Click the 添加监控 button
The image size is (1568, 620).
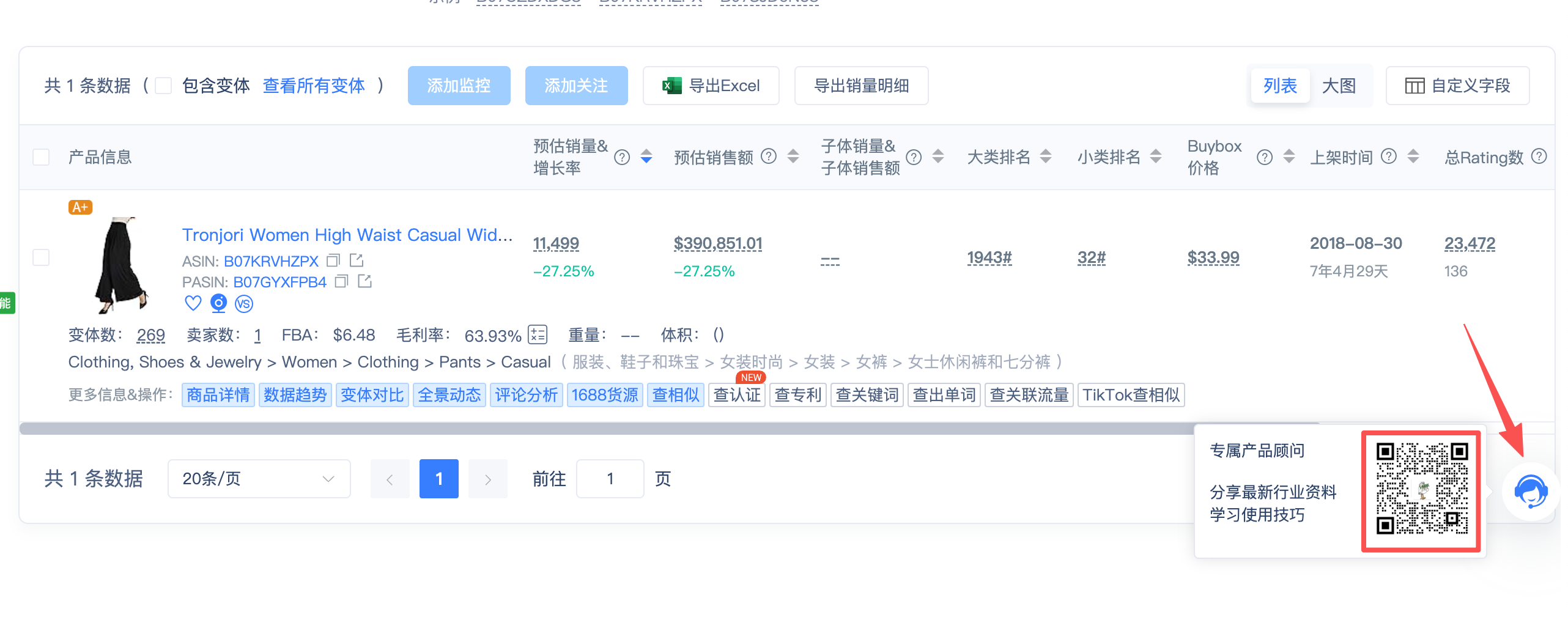pyautogui.click(x=459, y=86)
